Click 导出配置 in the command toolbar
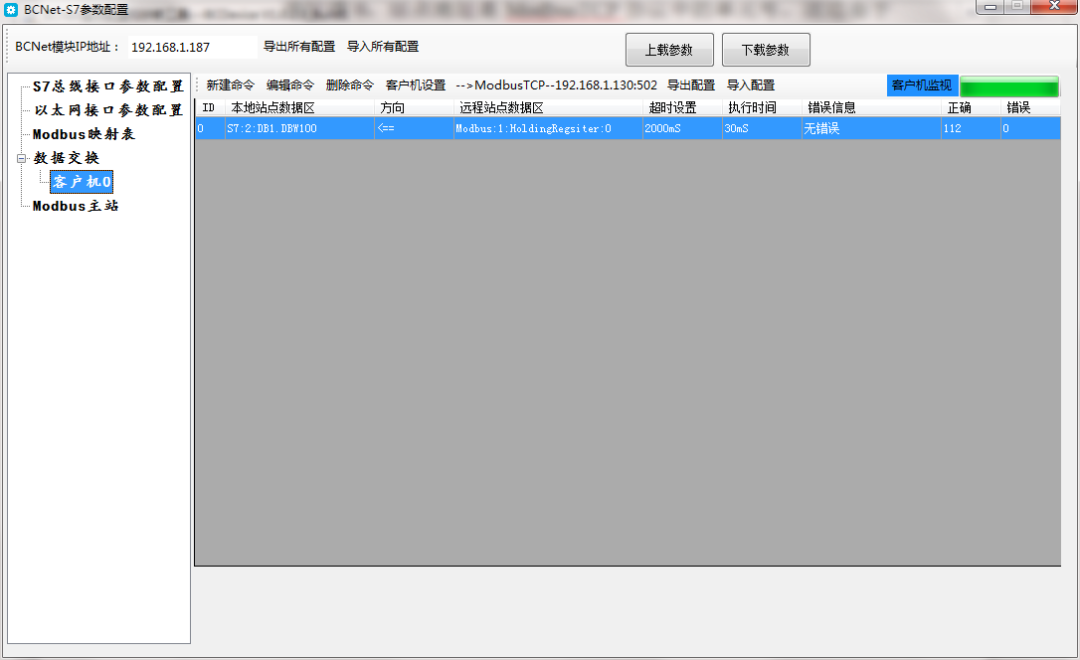The height and width of the screenshot is (660, 1080). tap(691, 86)
